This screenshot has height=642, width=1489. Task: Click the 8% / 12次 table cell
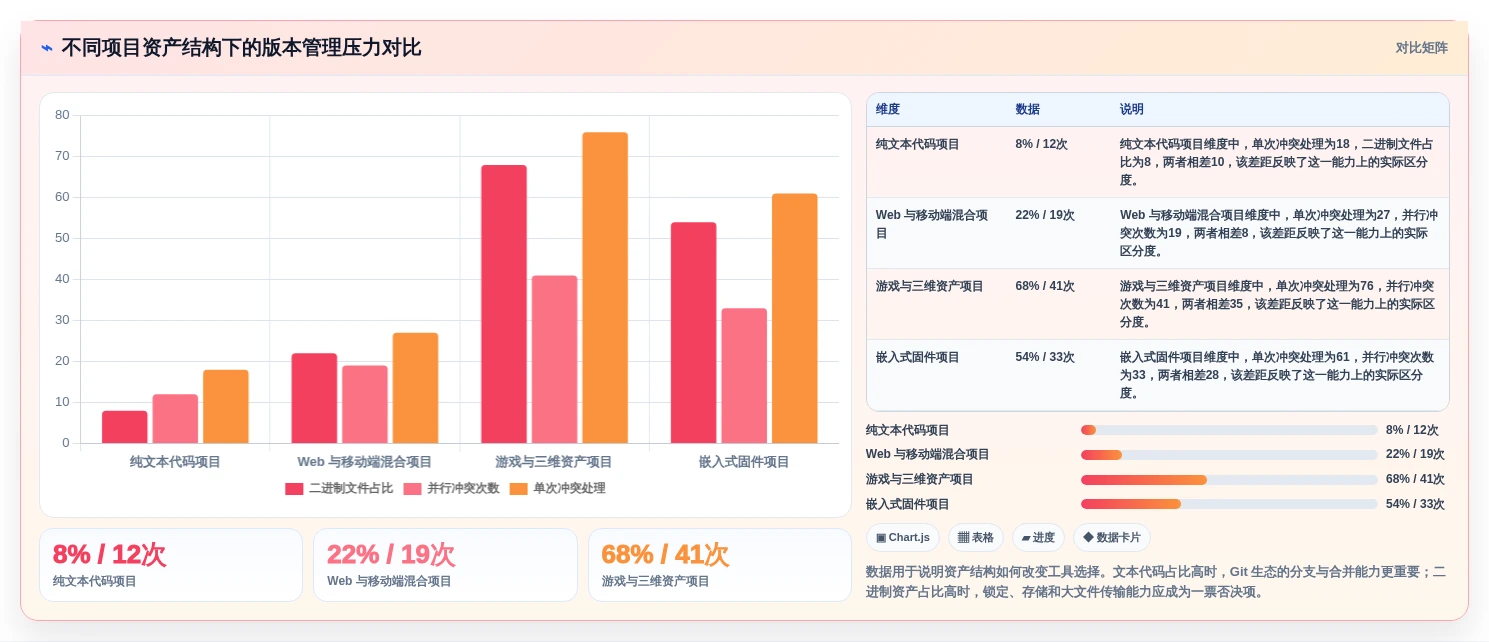(1041, 144)
